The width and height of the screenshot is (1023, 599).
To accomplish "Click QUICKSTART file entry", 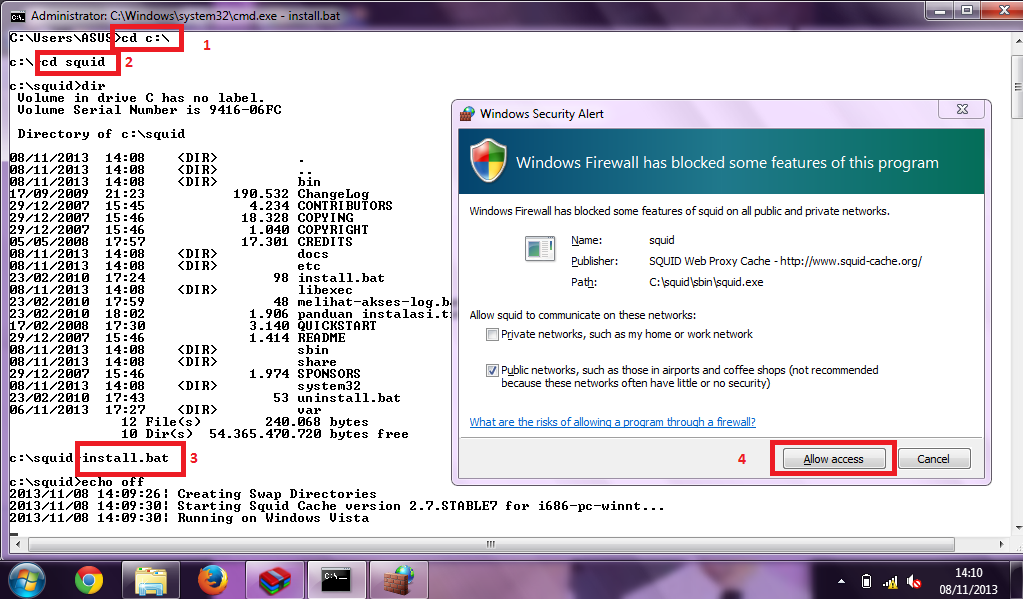I will (337, 326).
